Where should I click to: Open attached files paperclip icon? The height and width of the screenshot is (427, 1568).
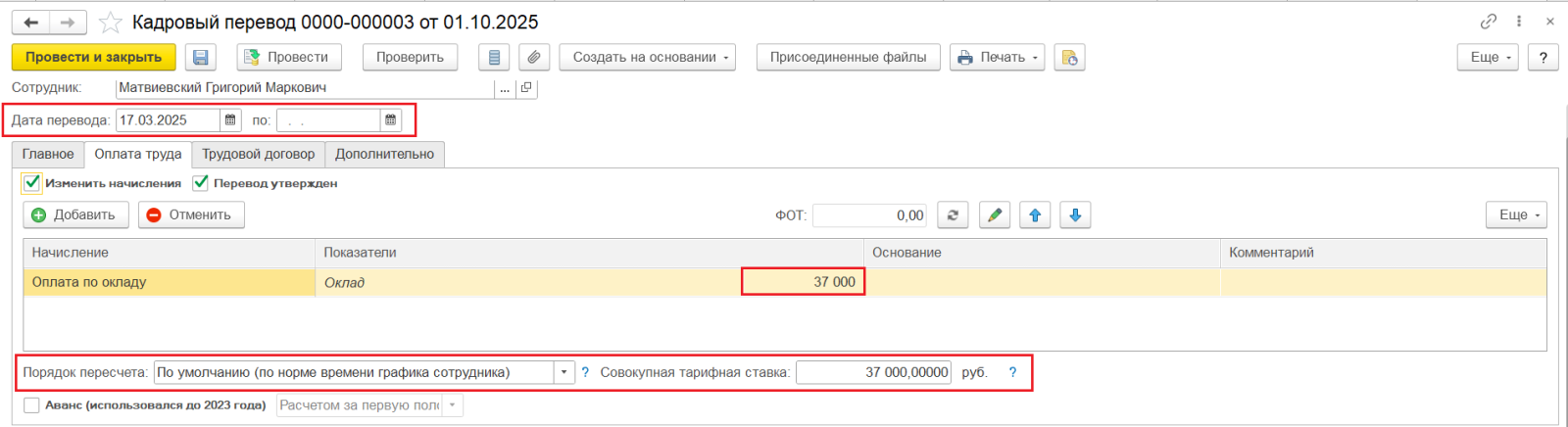[533, 58]
